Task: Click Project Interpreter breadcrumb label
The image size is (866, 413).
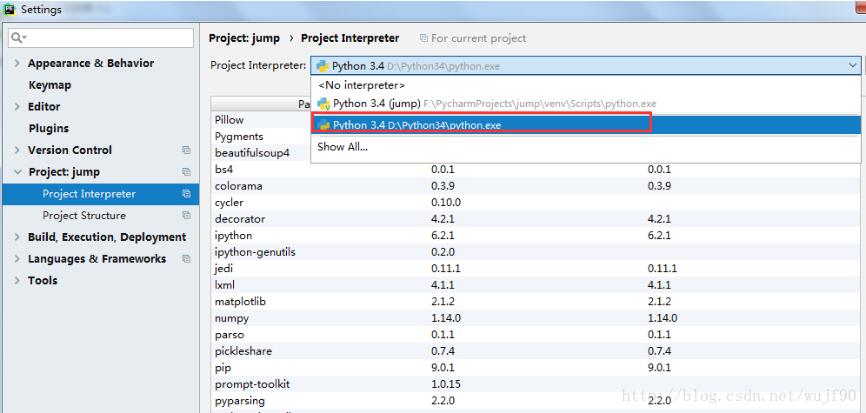Action: click(x=350, y=38)
